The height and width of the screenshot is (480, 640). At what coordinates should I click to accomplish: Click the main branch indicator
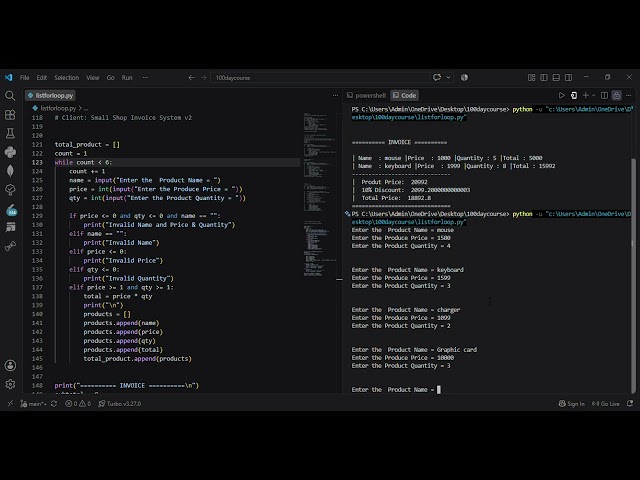(x=33, y=404)
